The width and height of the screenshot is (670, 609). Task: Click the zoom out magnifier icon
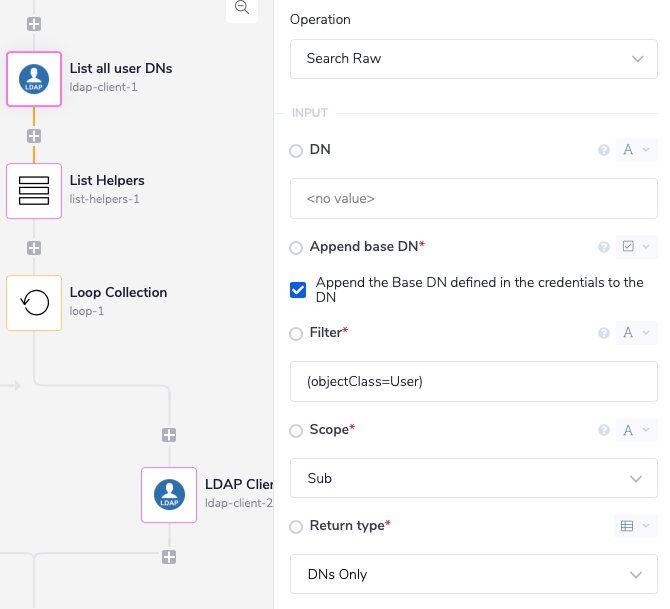click(x=242, y=7)
